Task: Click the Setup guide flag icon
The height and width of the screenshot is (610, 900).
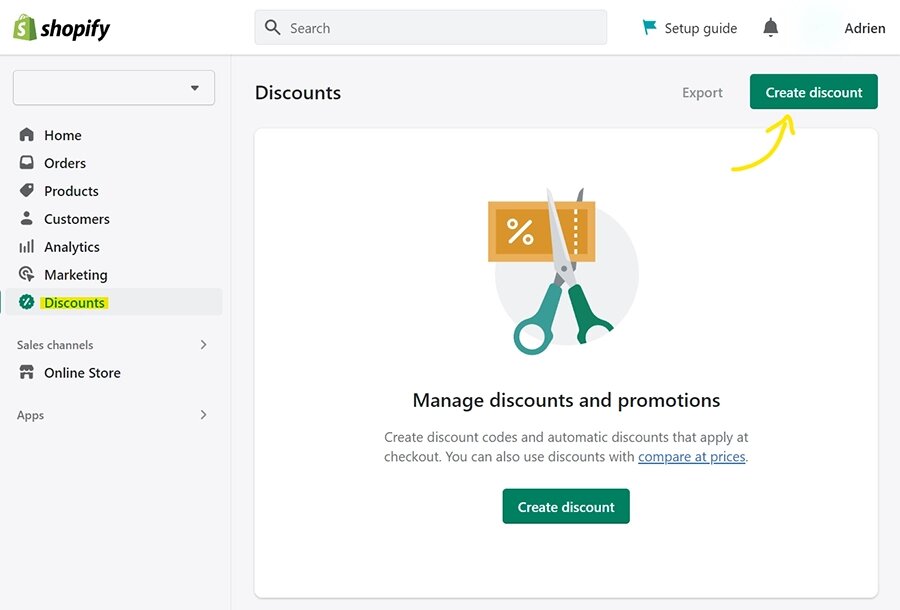Action: coord(649,27)
